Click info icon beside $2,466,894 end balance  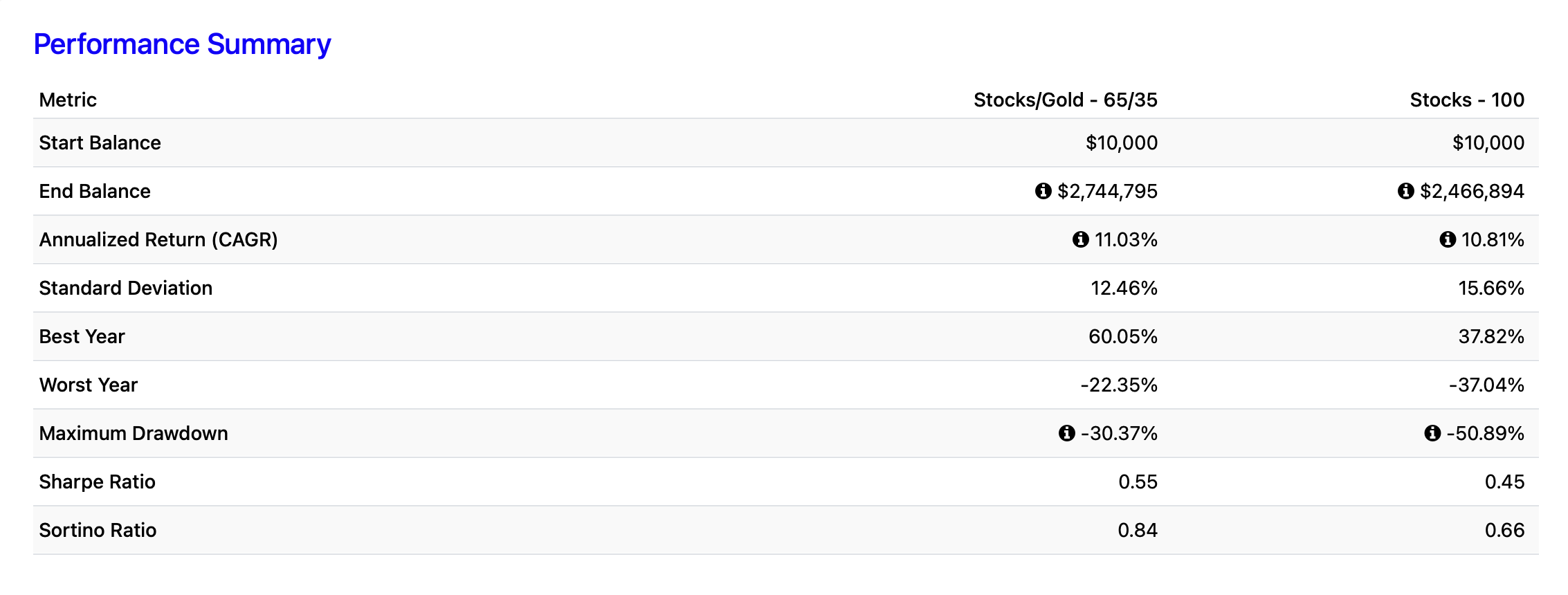coord(1405,191)
